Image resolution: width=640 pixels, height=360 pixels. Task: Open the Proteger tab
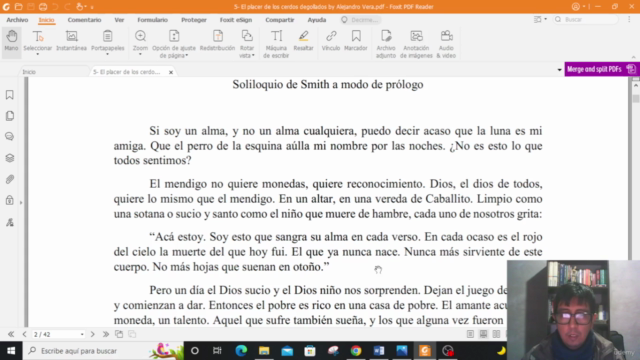pyautogui.click(x=194, y=20)
